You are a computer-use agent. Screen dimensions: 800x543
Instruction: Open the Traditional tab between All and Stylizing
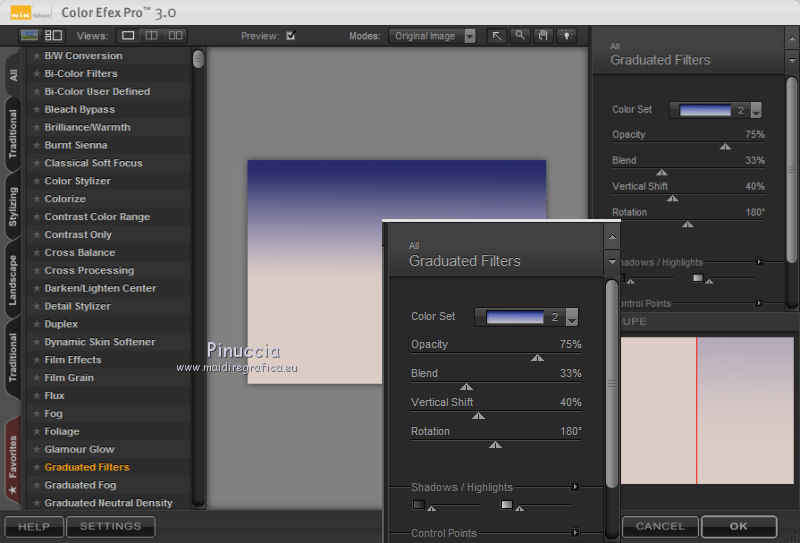pyautogui.click(x=13, y=134)
